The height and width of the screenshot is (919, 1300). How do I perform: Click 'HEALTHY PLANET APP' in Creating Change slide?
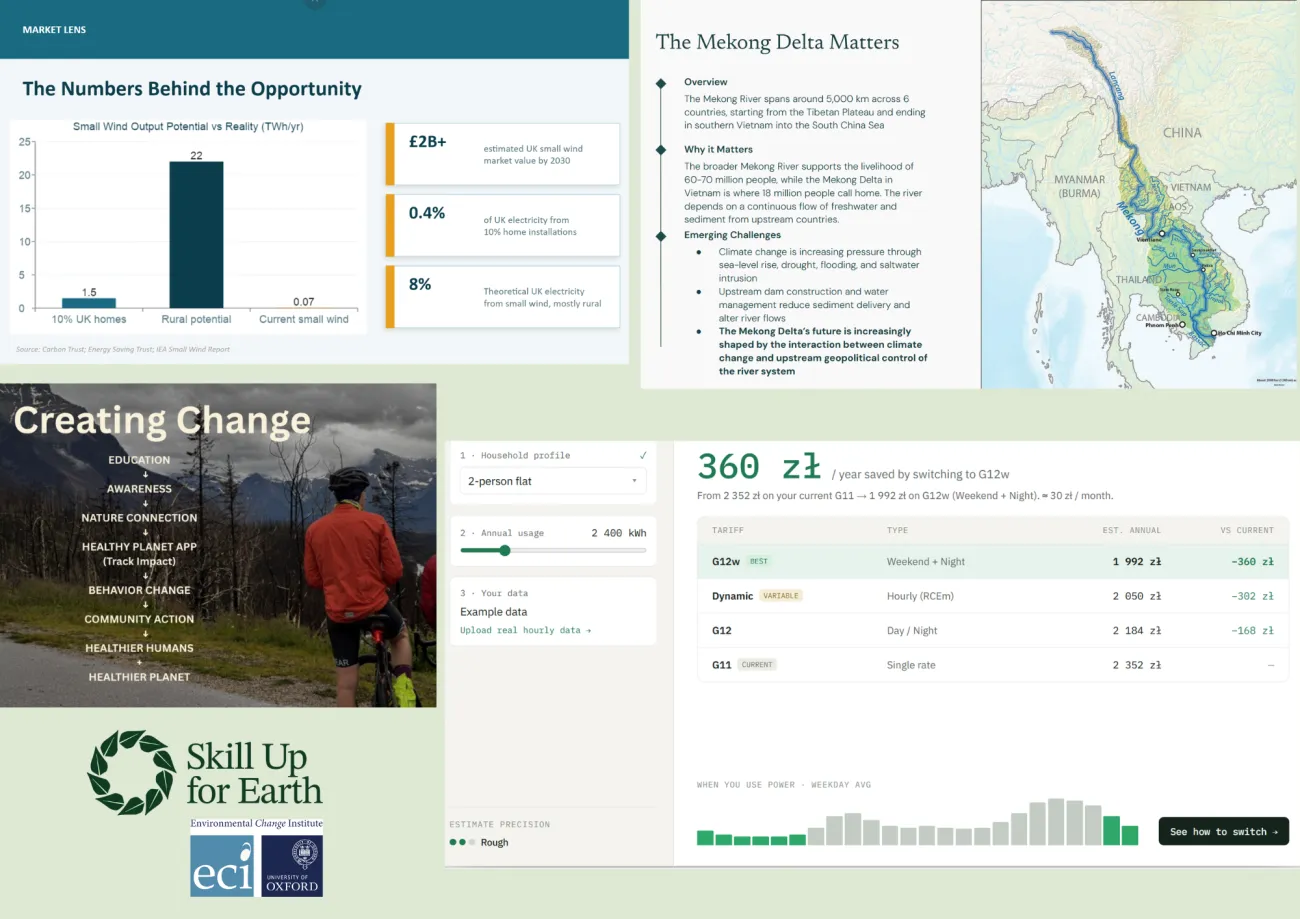[x=139, y=547]
